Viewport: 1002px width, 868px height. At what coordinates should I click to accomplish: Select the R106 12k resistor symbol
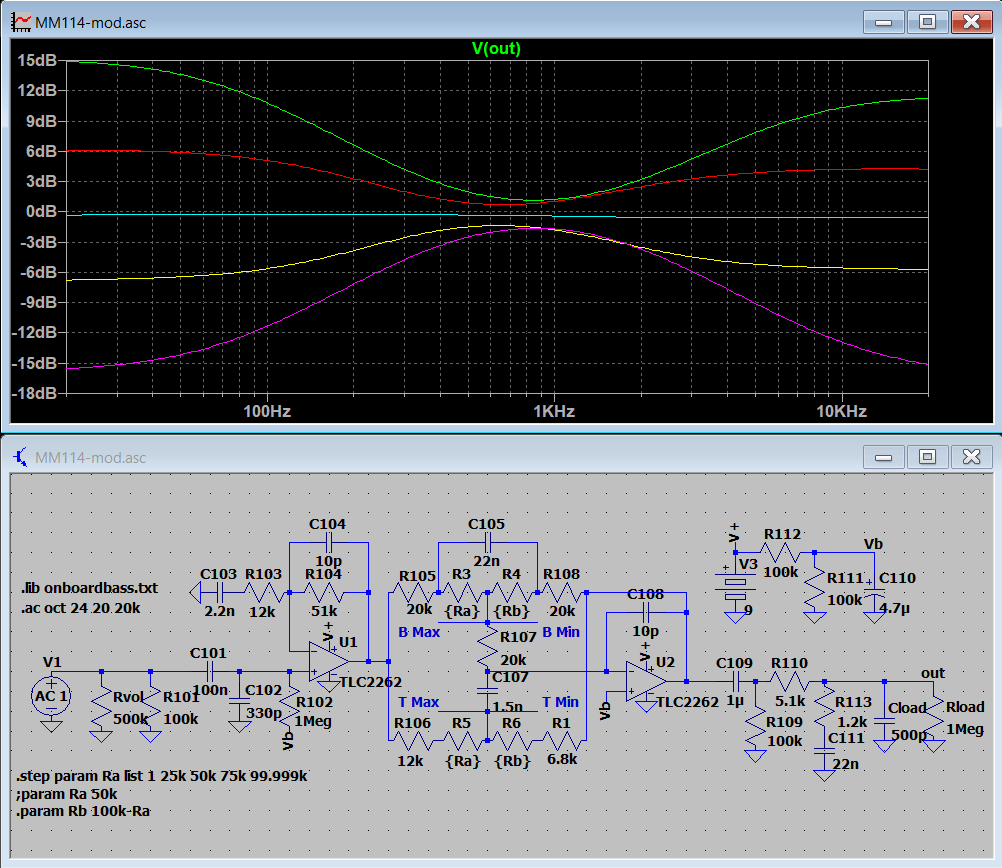click(x=413, y=741)
